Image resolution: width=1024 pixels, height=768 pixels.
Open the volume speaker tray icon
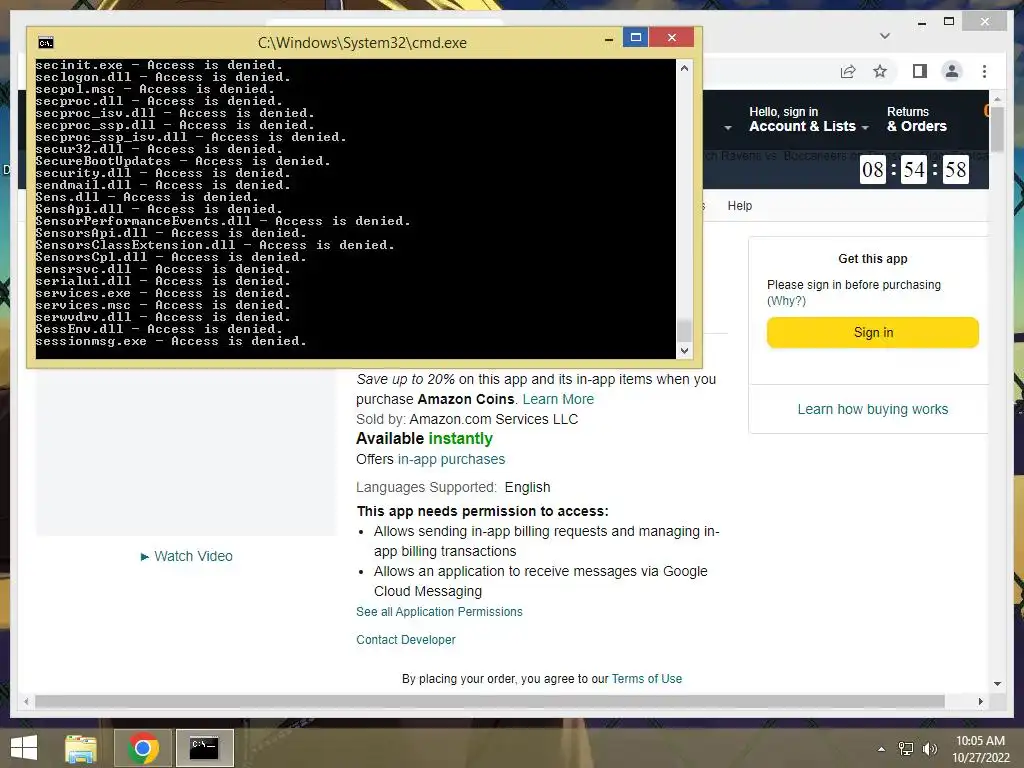[929, 749]
